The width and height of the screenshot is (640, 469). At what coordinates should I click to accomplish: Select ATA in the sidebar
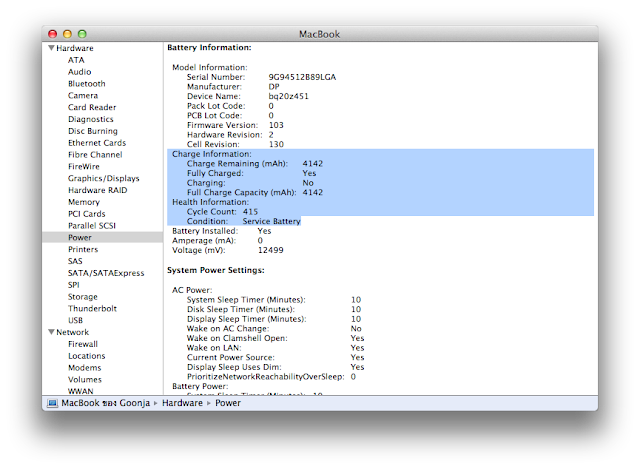(x=76, y=60)
